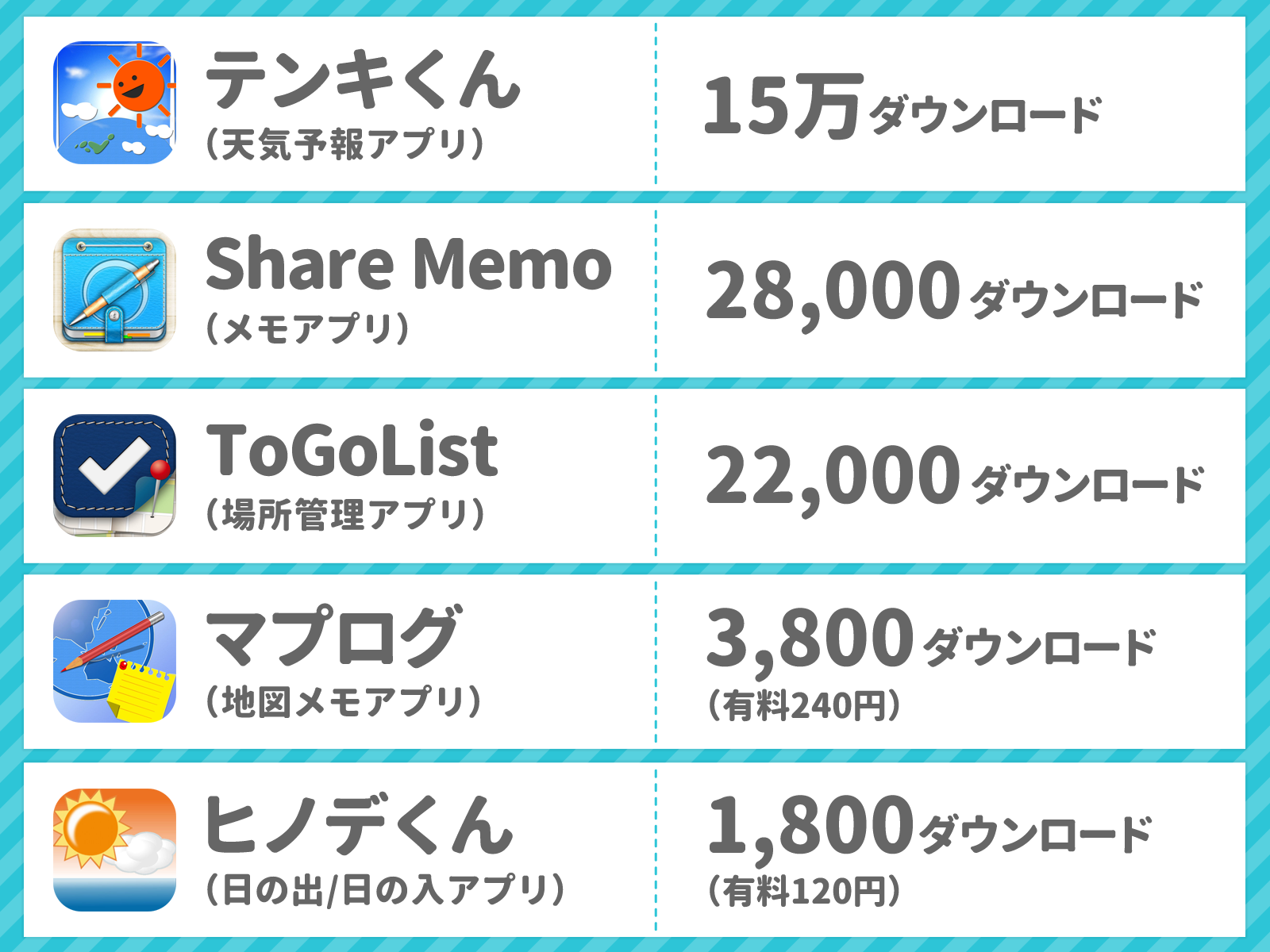Choose the ヒノデくん sunrise app icon
This screenshot has width=1270, height=952.
114,850
